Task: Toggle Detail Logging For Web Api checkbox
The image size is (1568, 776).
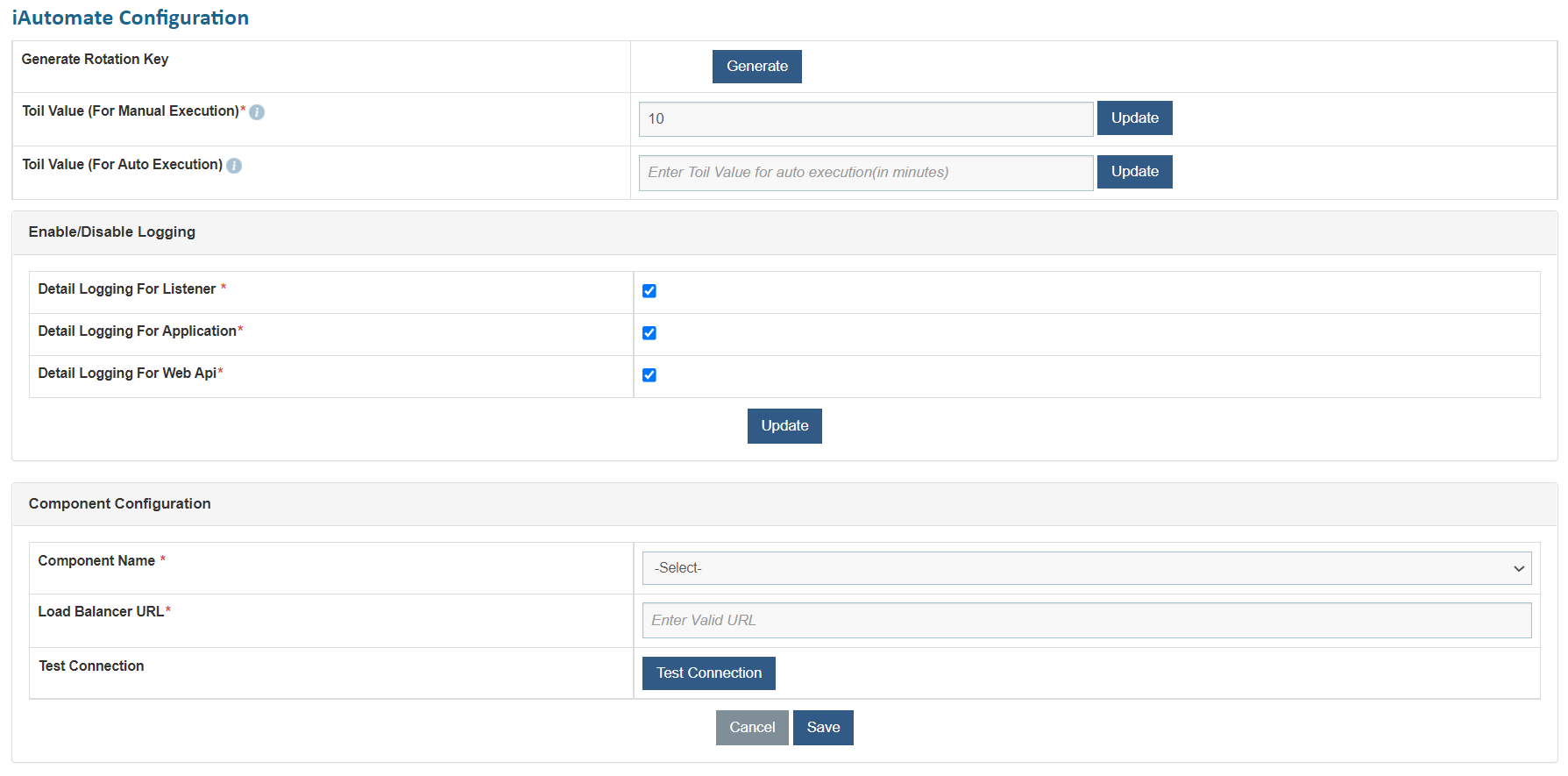Action: tap(649, 375)
